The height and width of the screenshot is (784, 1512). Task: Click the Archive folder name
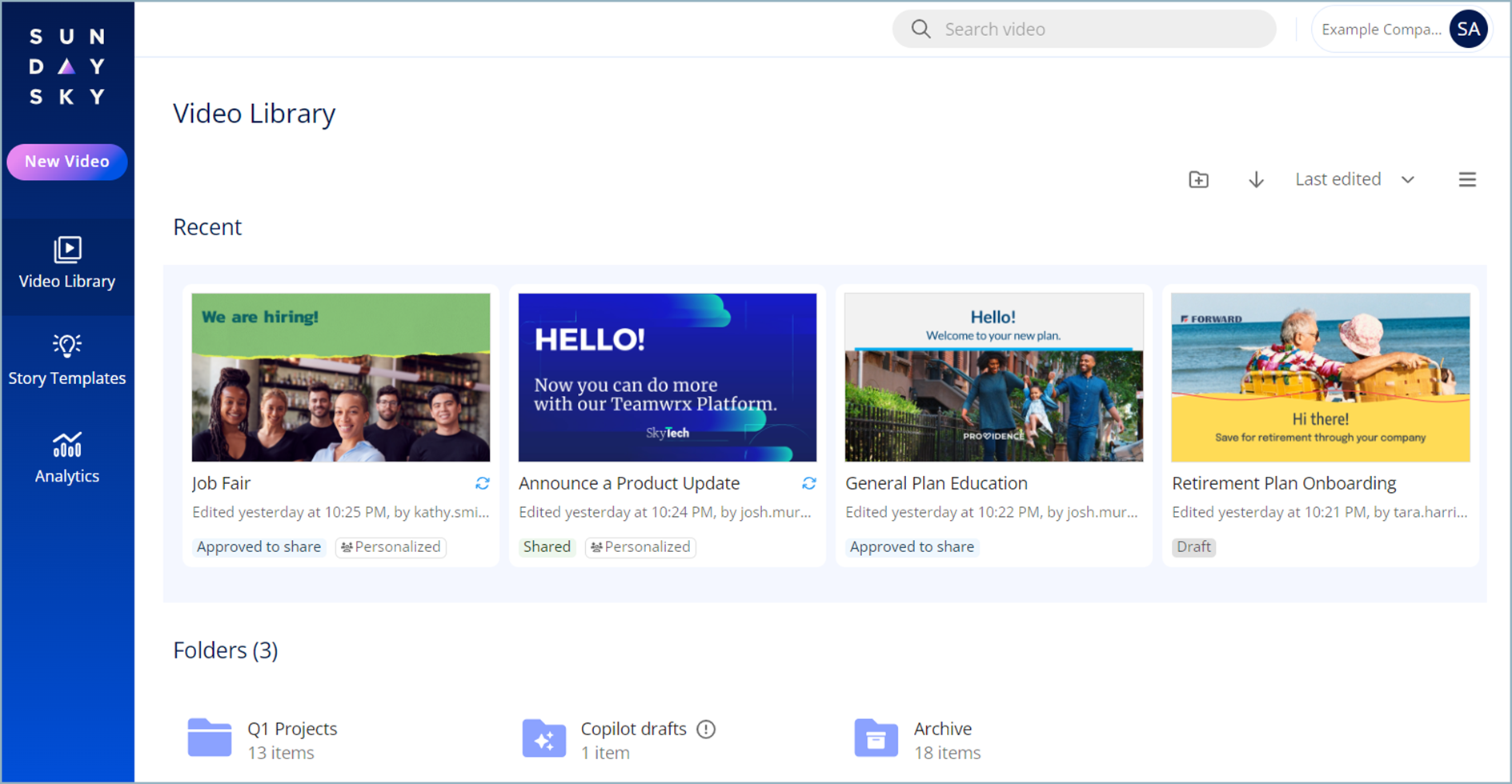point(943,729)
